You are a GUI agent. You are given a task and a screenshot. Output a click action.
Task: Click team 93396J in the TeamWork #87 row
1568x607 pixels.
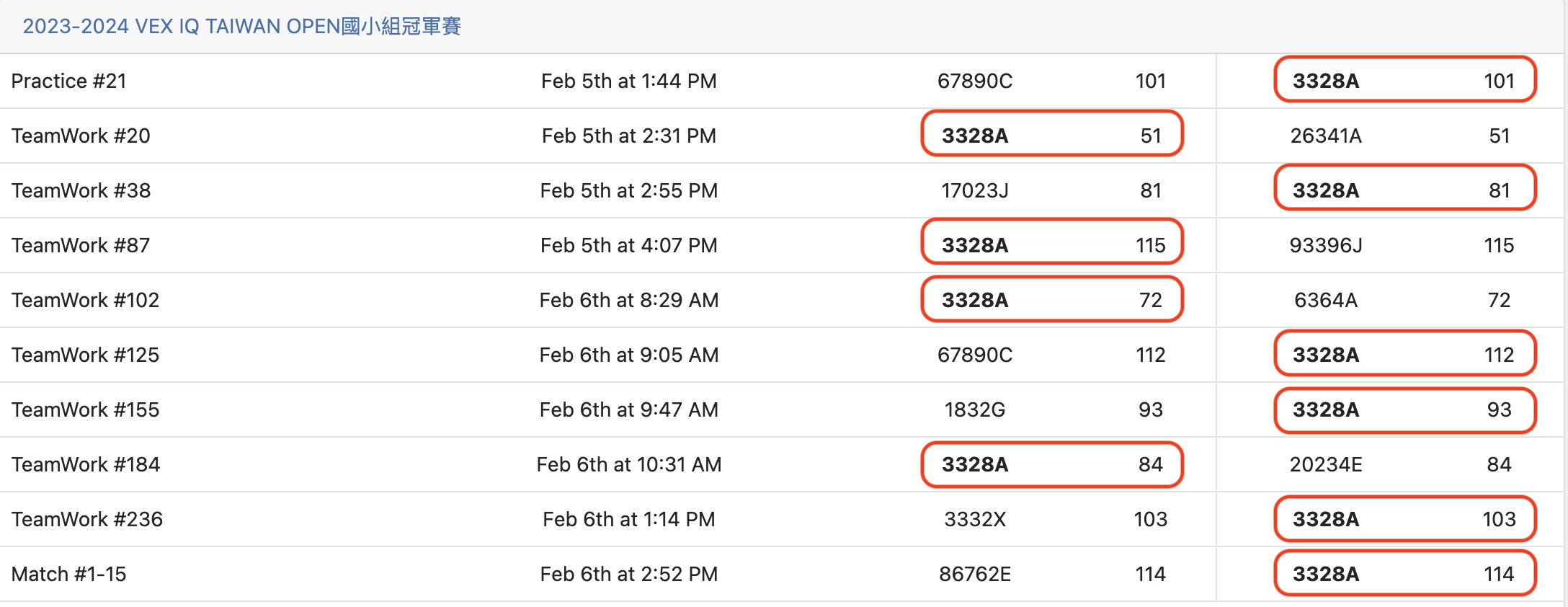pyautogui.click(x=1325, y=245)
